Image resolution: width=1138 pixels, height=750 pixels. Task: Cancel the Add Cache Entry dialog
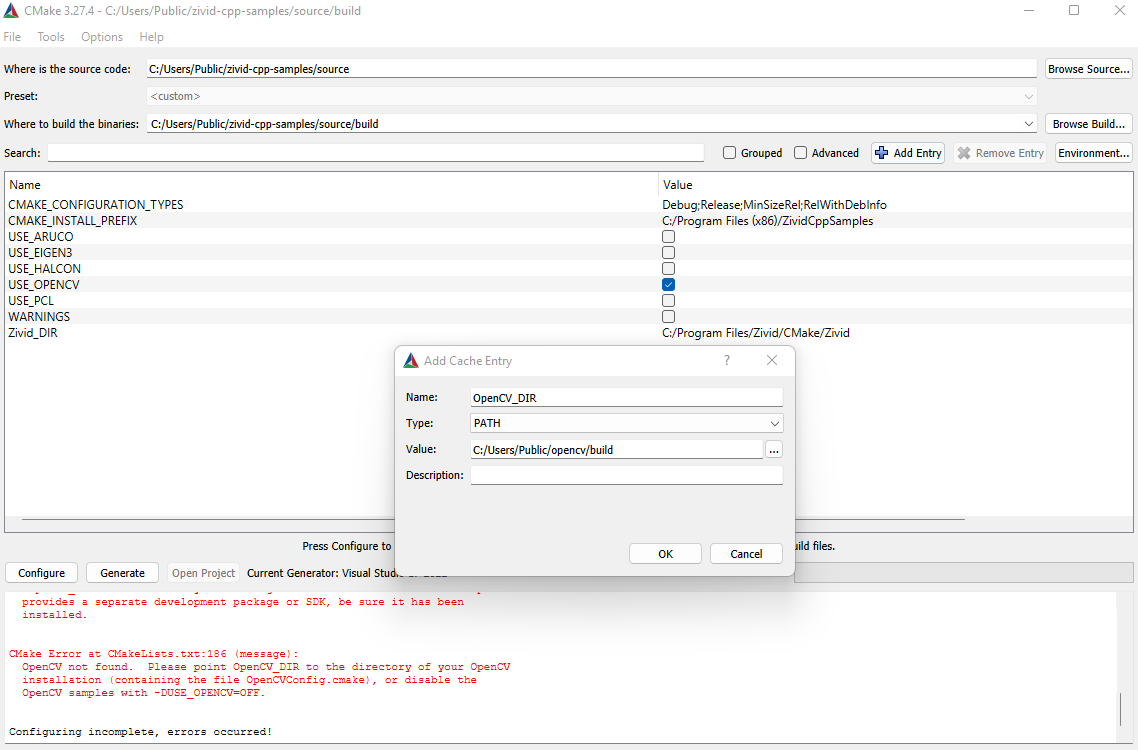pyautogui.click(x=746, y=554)
